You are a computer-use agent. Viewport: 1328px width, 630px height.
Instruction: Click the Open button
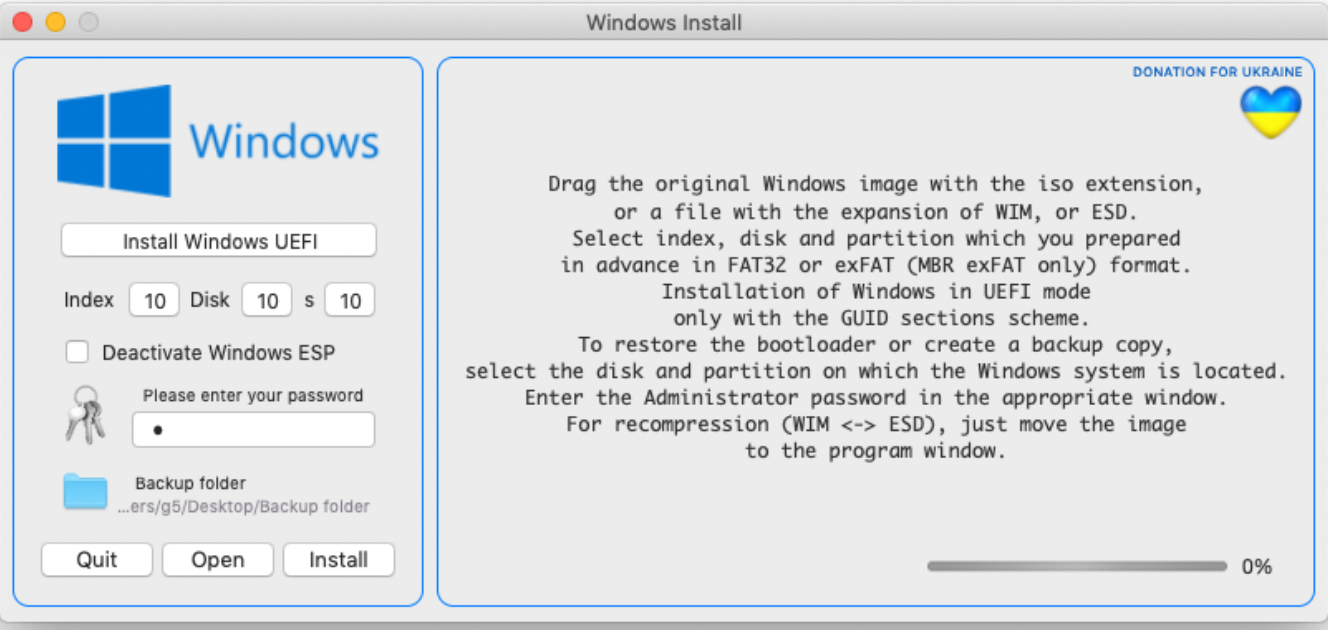(218, 560)
